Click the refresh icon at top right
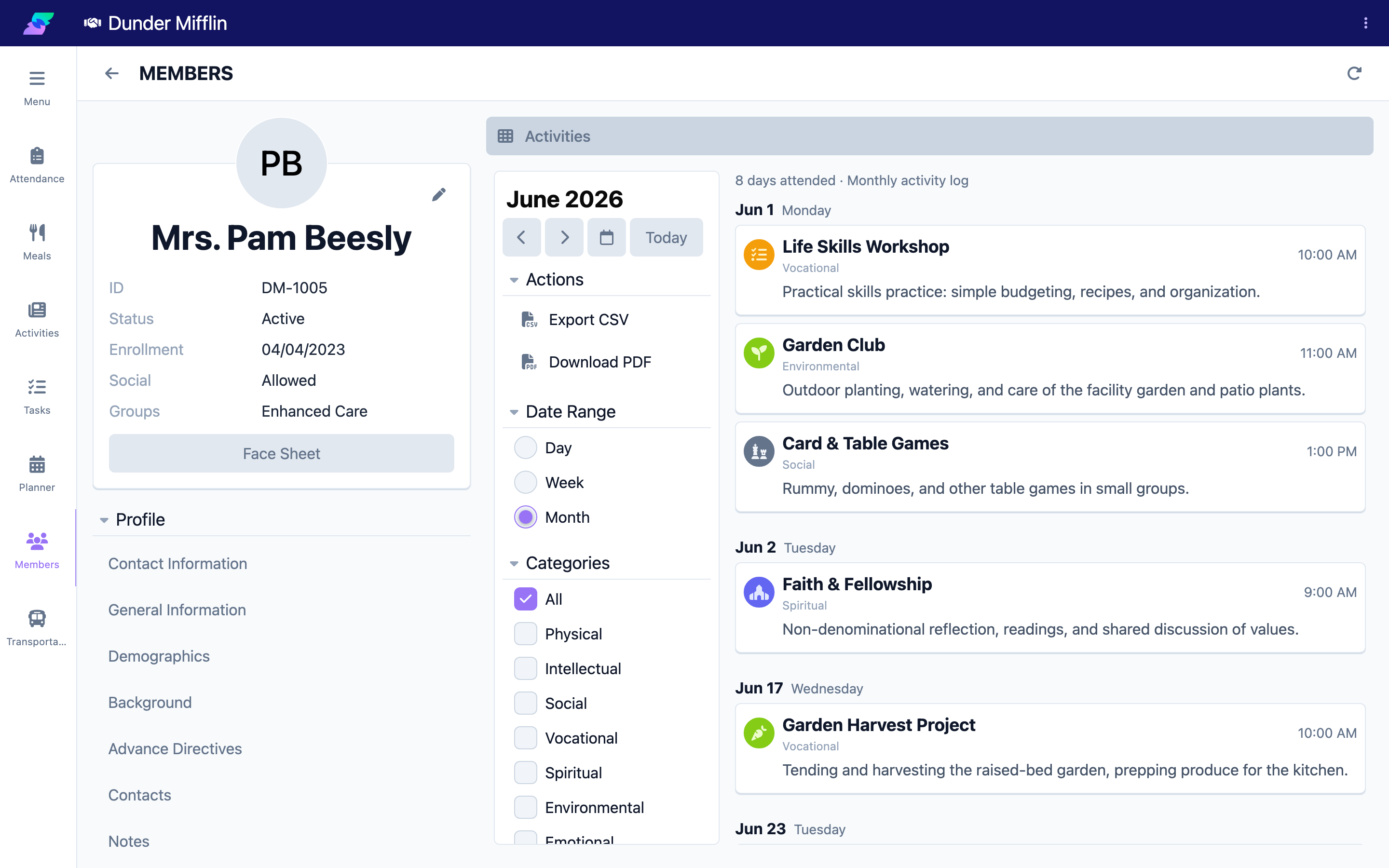Screen dimensions: 1389x868 (1354, 73)
